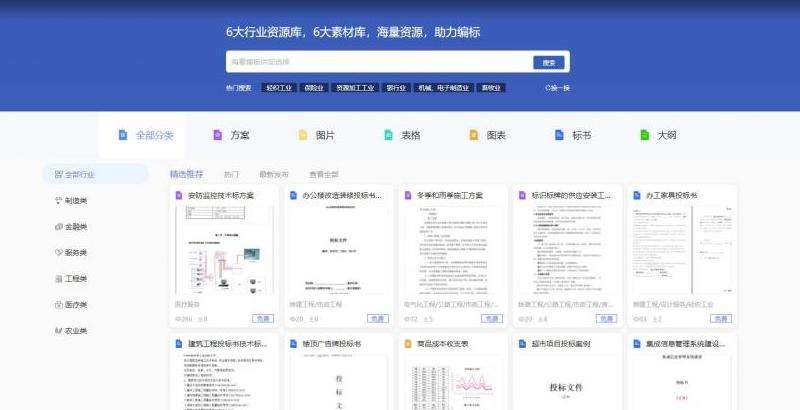Open 超市项目投标案例 cover thumbnail
800x410 pixels.
[568, 382]
